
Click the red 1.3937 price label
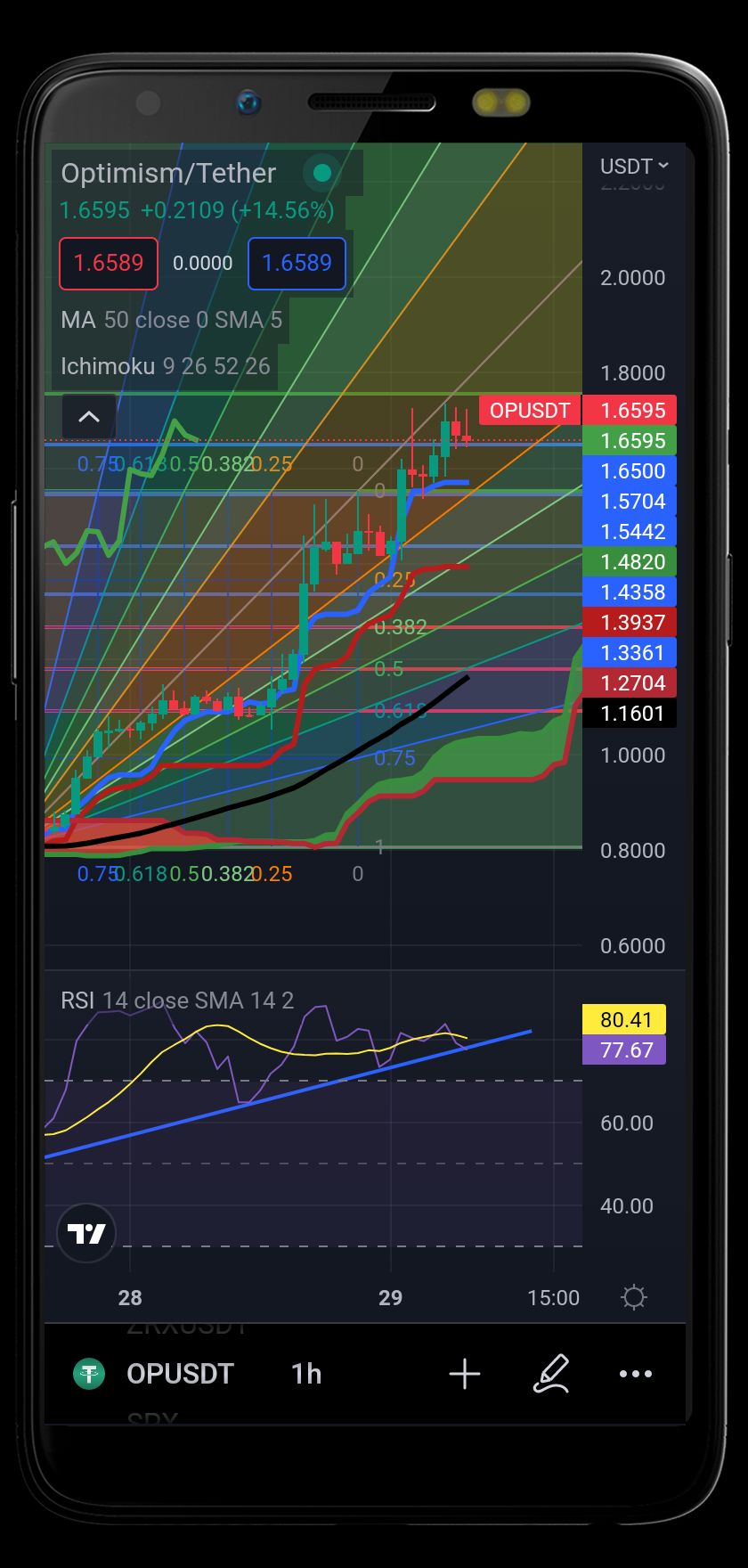tap(630, 622)
